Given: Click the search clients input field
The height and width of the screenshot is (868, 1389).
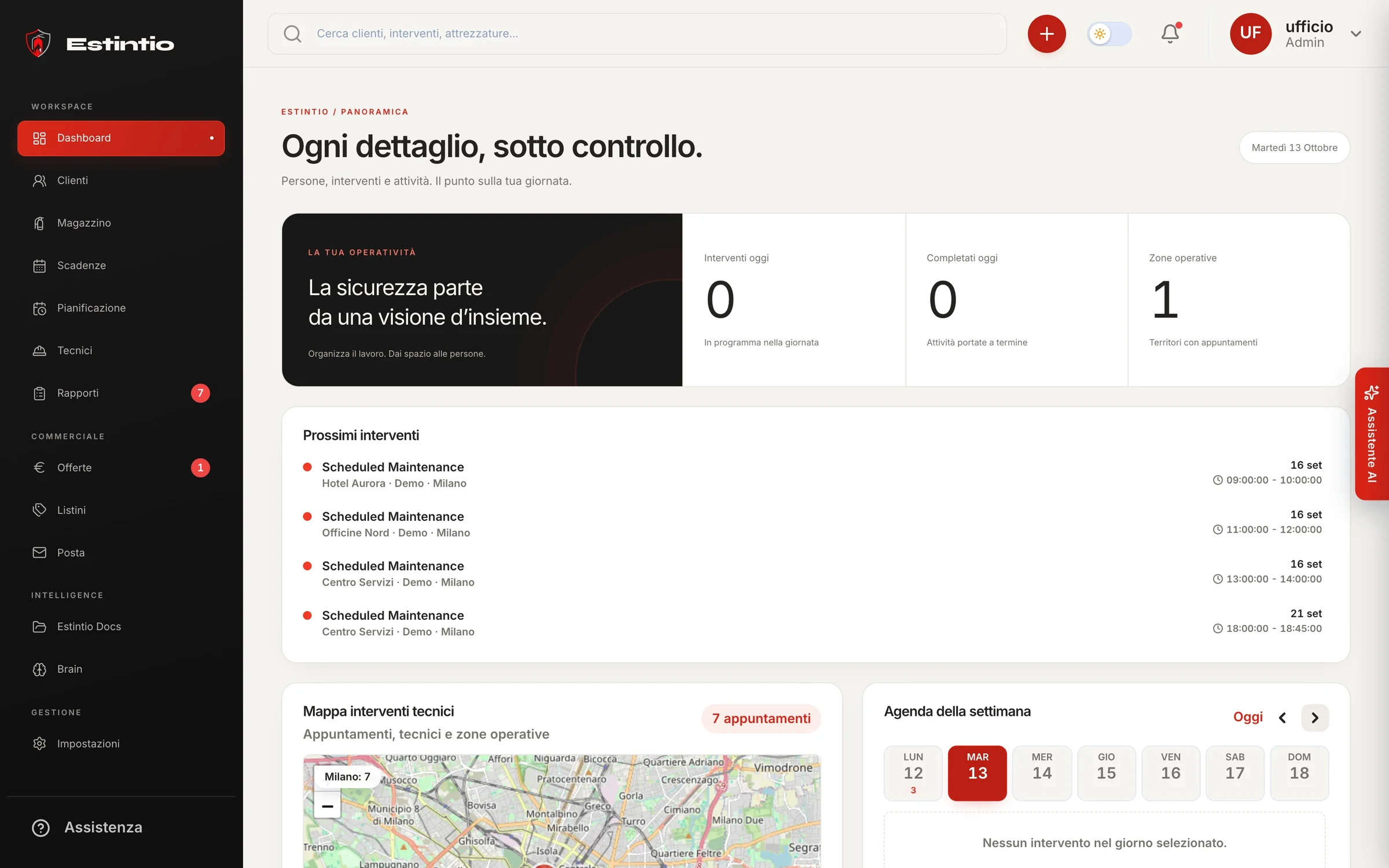Looking at the screenshot, I should pos(637,34).
